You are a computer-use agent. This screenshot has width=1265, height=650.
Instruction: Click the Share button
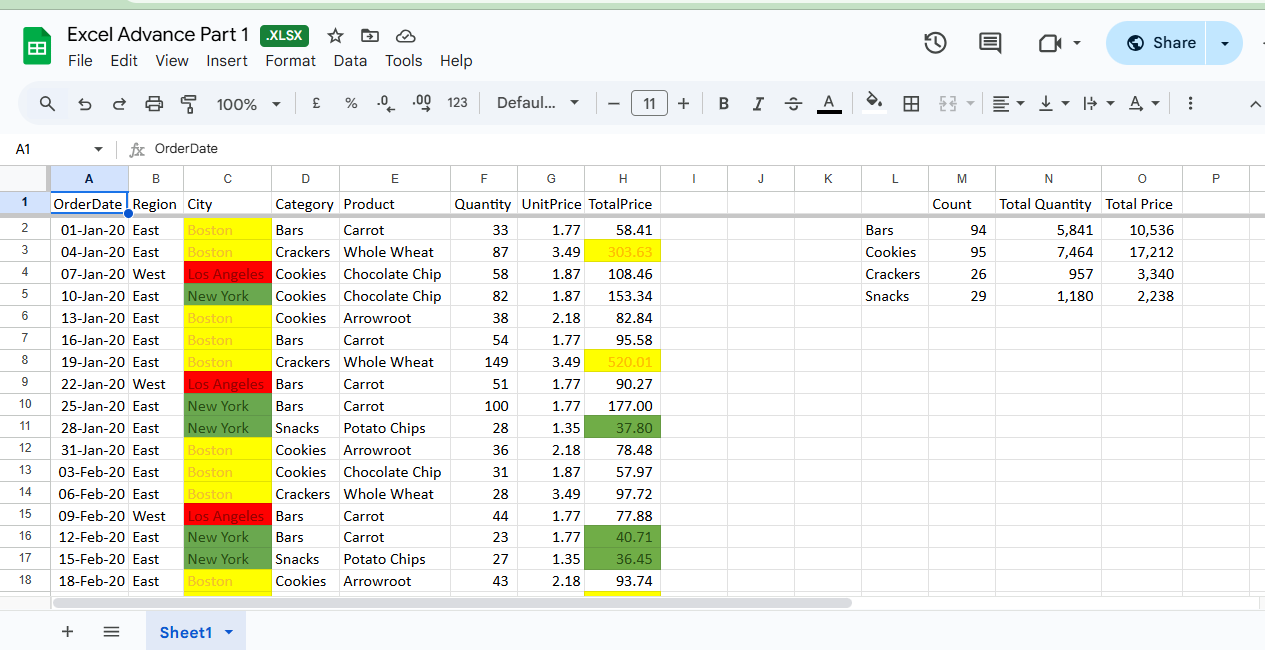click(x=1160, y=43)
